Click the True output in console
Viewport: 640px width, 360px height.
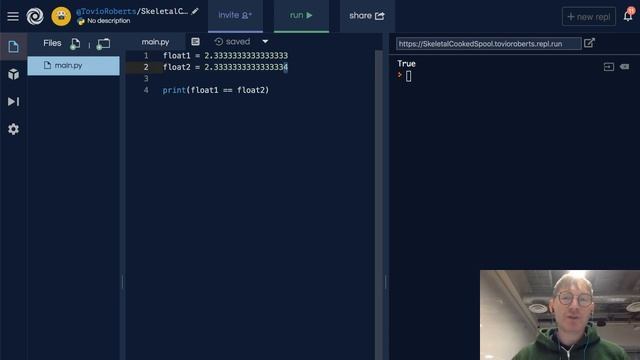pos(407,64)
